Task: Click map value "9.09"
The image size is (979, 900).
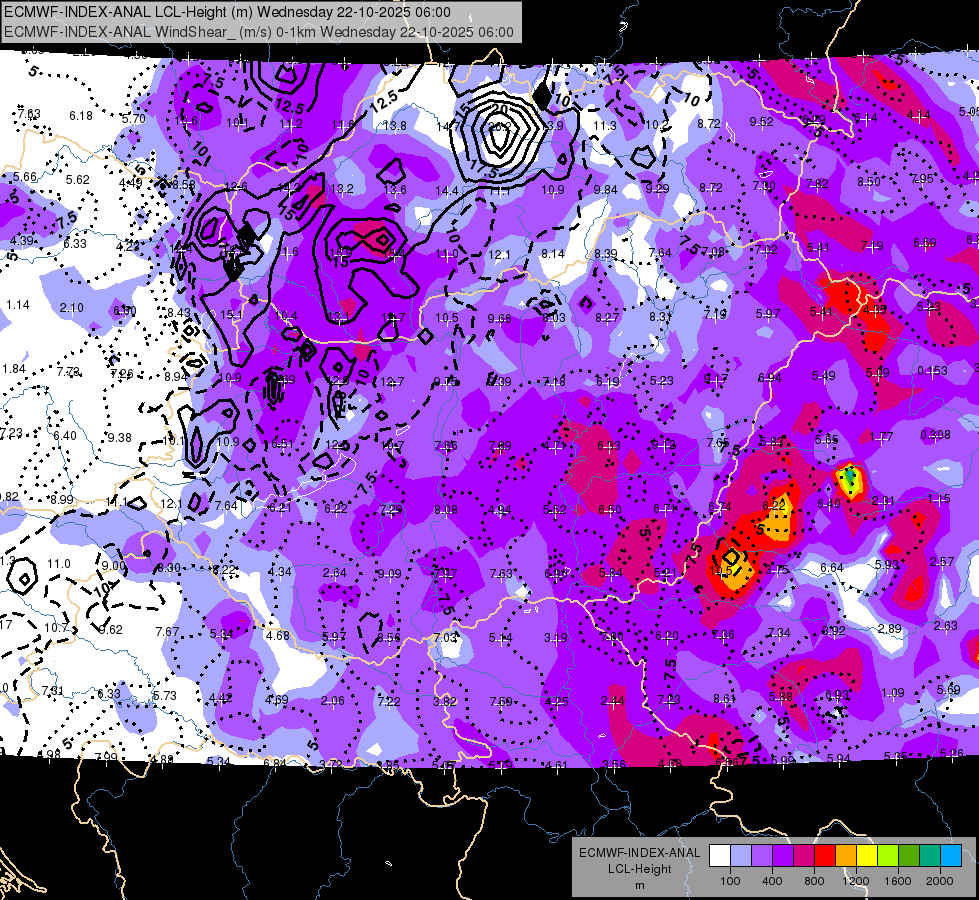Action: [390, 573]
